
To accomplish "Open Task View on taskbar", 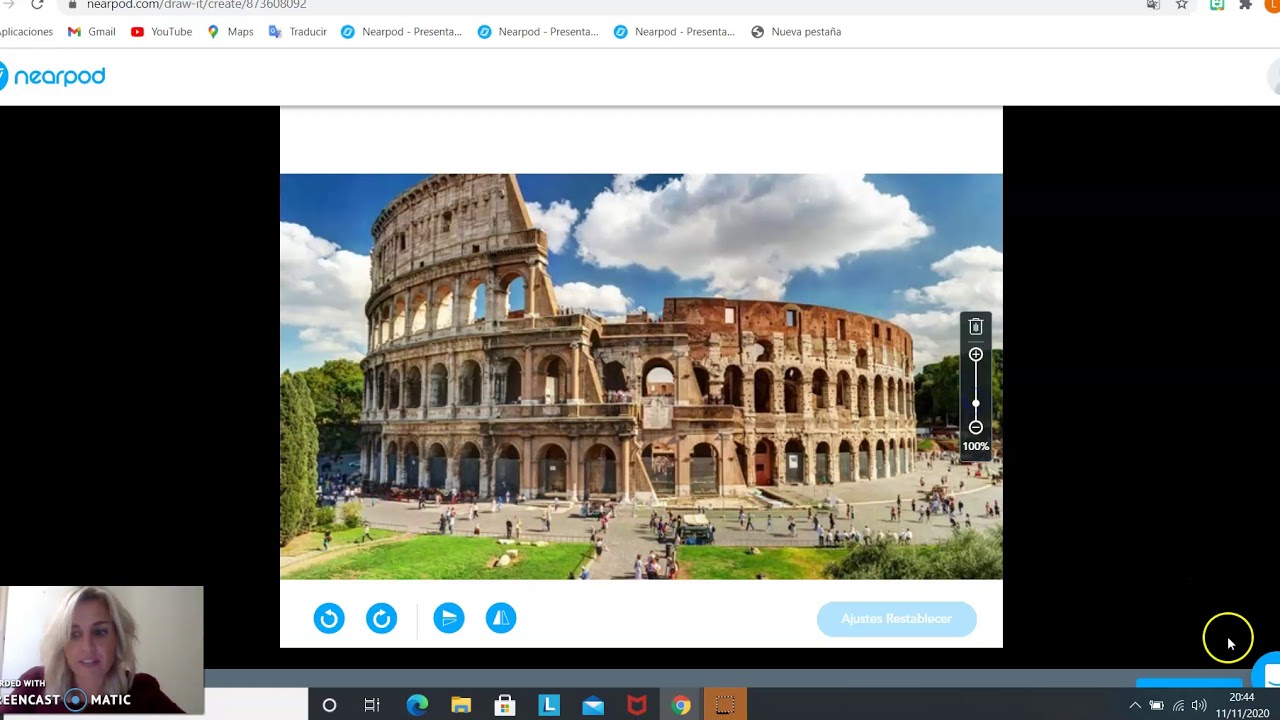I will (372, 705).
